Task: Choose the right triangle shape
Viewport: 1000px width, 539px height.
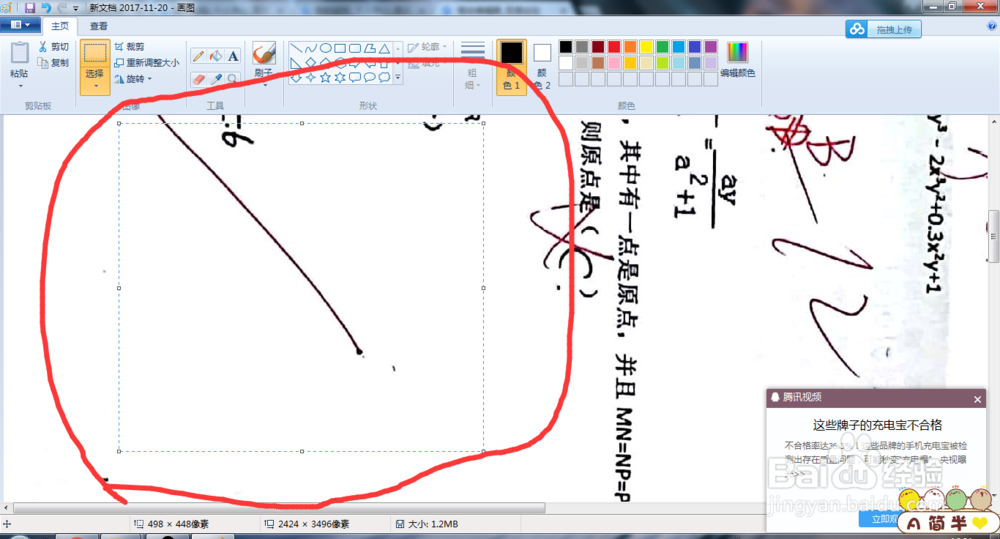Action: pyautogui.click(x=296, y=63)
